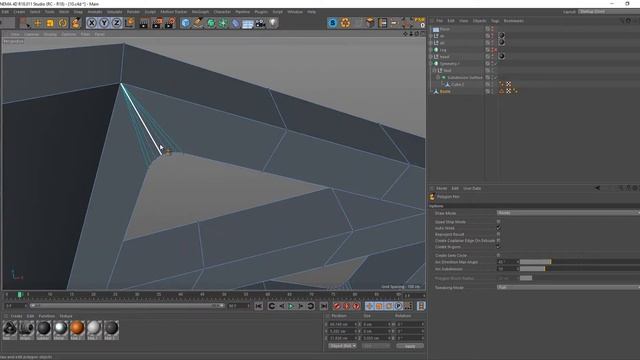This screenshot has height=360, width=640.
Task: Open the Object (Rel) coordinate dropdown
Action: [x=342, y=346]
